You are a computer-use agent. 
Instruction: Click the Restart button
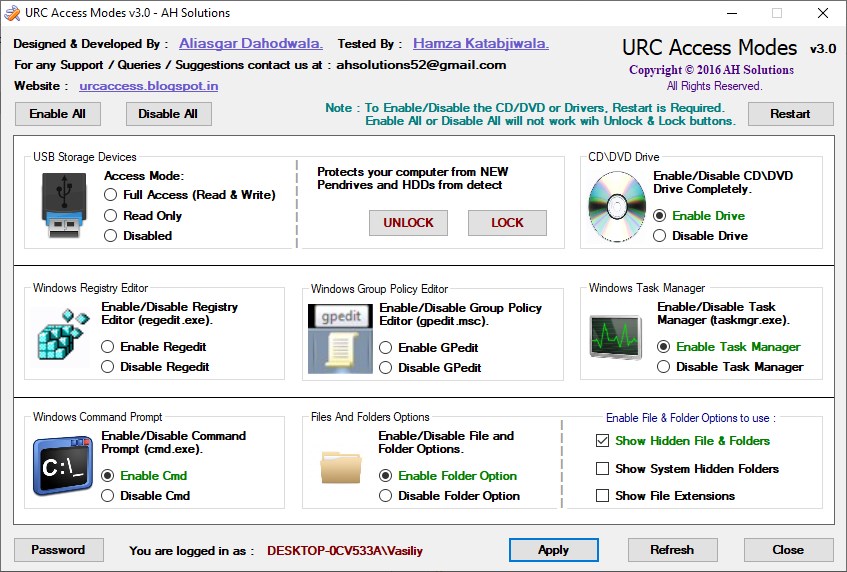pyautogui.click(x=790, y=114)
